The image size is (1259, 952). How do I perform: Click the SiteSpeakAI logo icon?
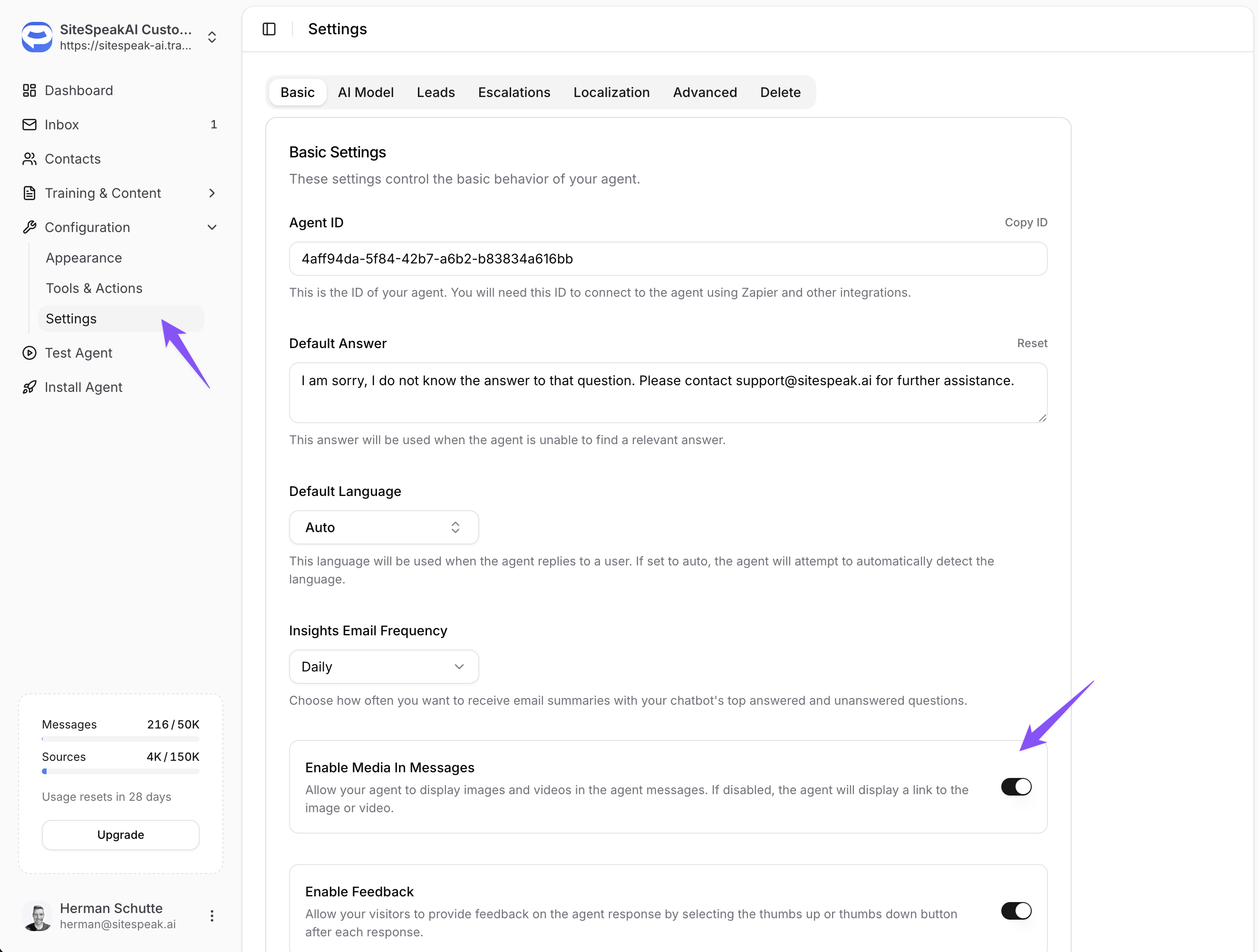pos(37,37)
